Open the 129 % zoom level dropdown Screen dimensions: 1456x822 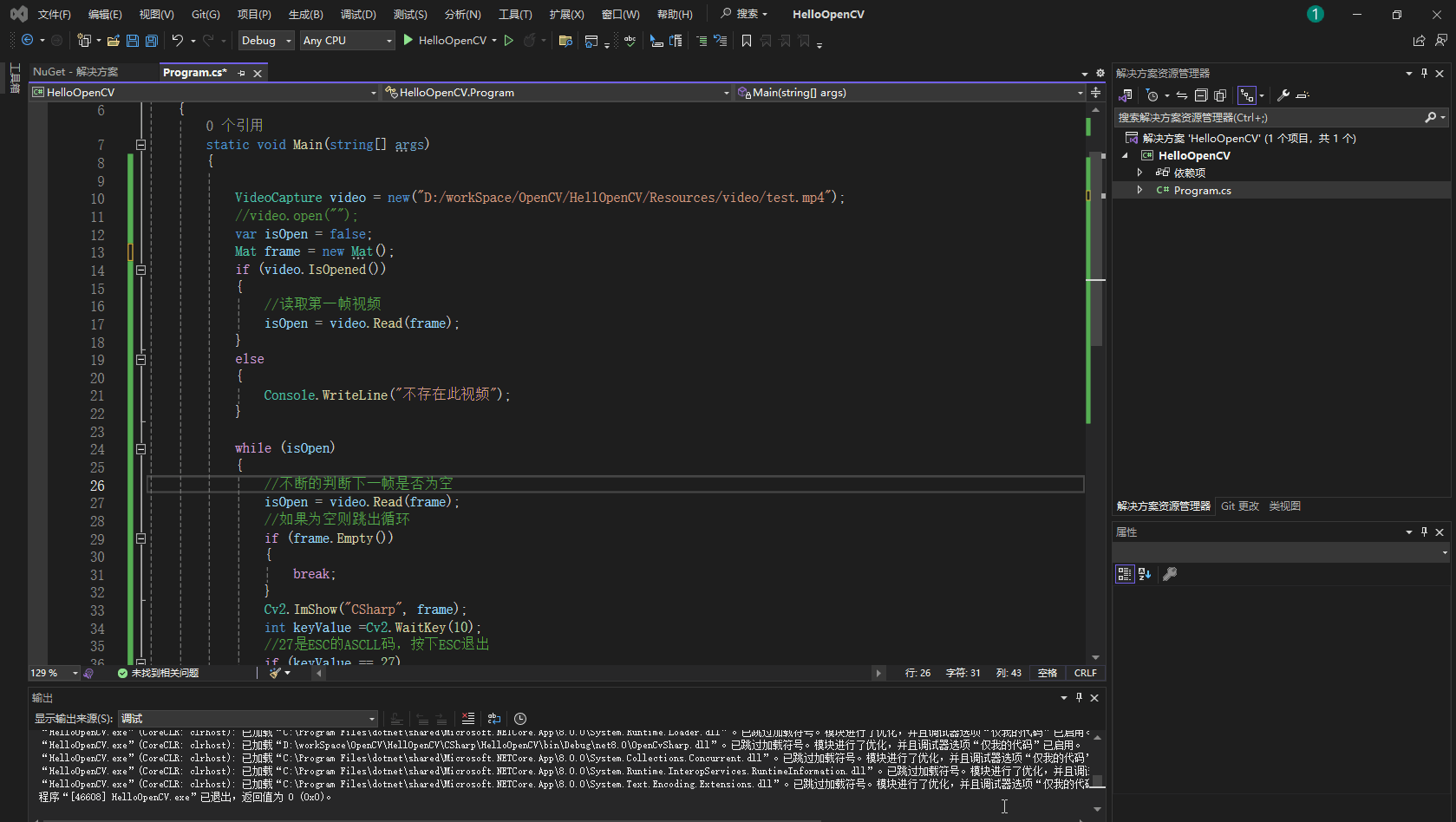54,673
